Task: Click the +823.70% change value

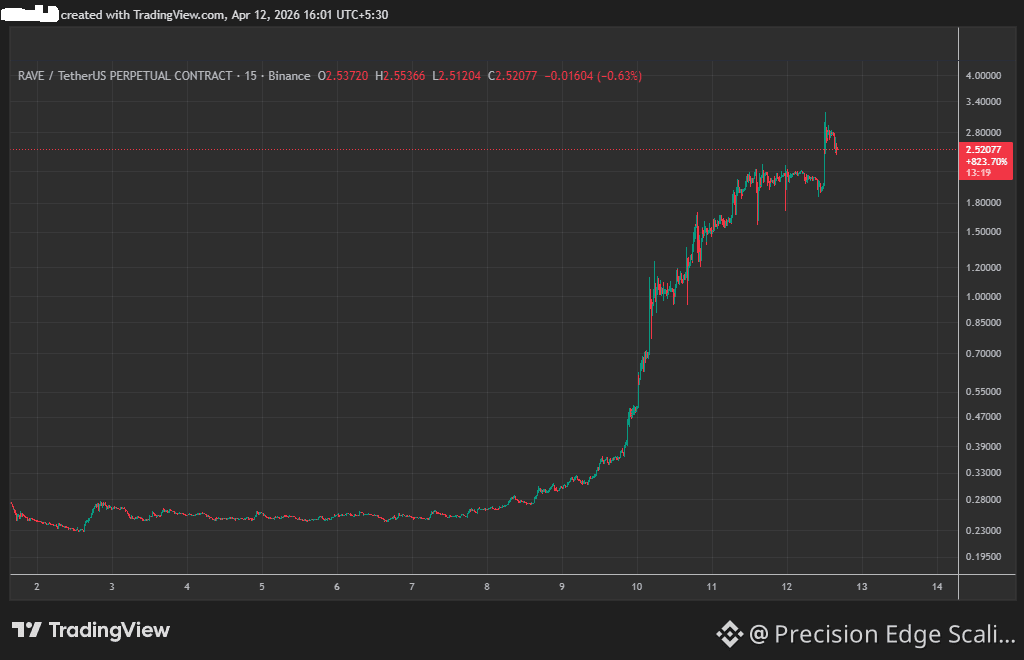Action: (x=986, y=161)
